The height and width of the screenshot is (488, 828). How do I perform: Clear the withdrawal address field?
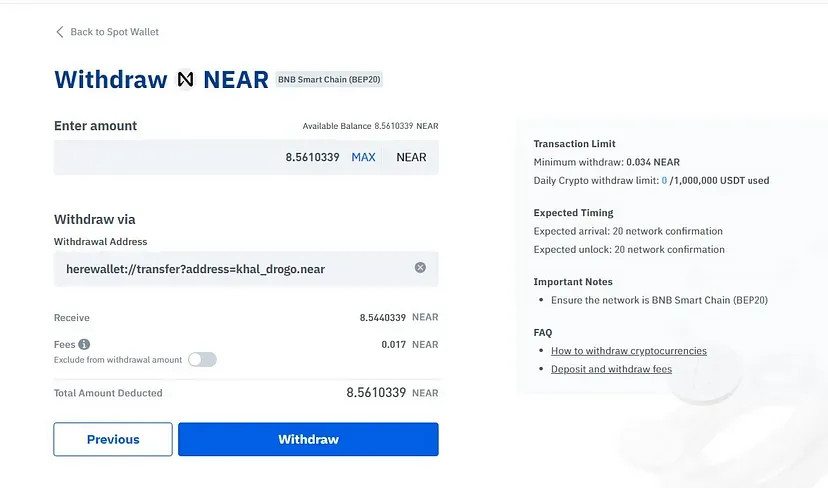point(420,268)
